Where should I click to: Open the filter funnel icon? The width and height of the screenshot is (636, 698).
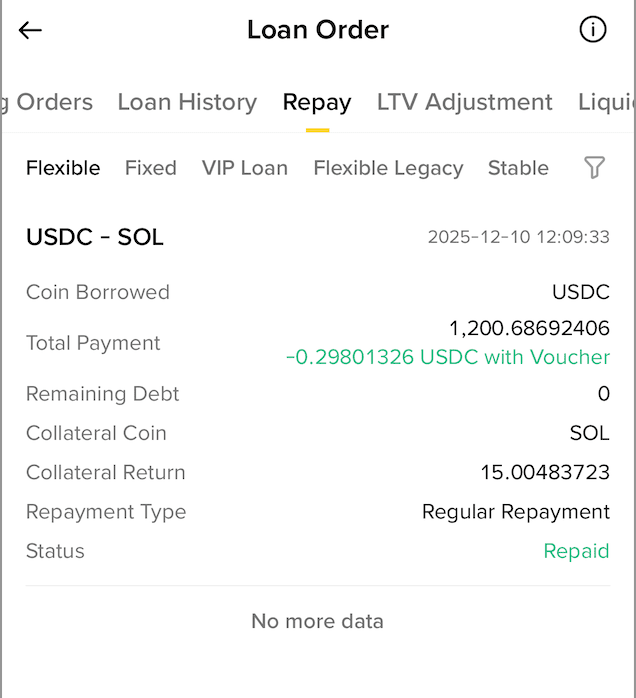pyautogui.click(x=595, y=168)
